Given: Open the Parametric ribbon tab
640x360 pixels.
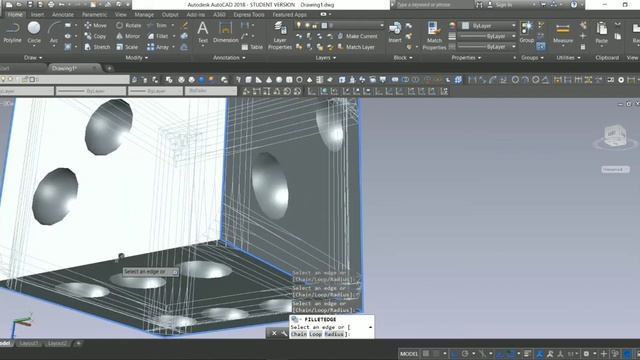Looking at the screenshot, I should click(x=95, y=14).
